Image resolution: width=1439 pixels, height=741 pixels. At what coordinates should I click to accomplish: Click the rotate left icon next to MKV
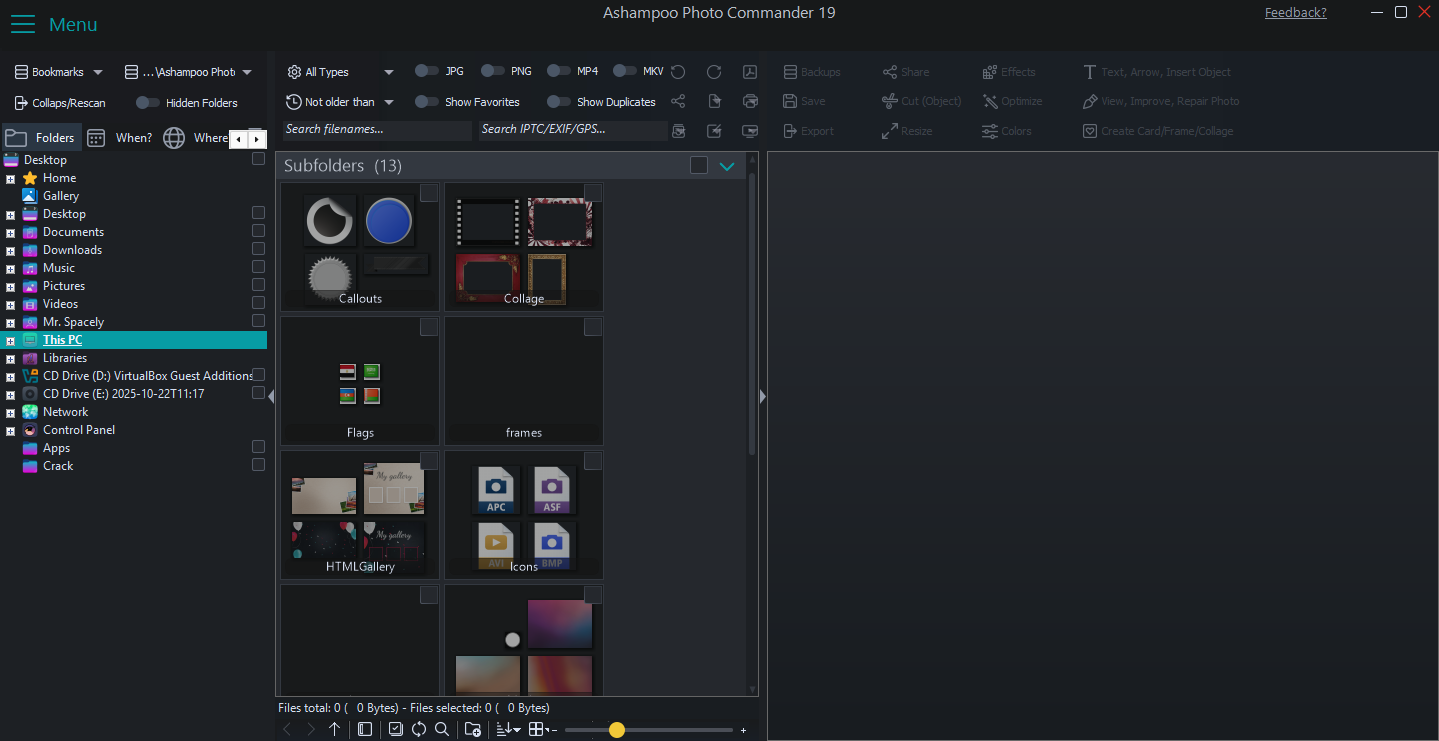tap(678, 72)
